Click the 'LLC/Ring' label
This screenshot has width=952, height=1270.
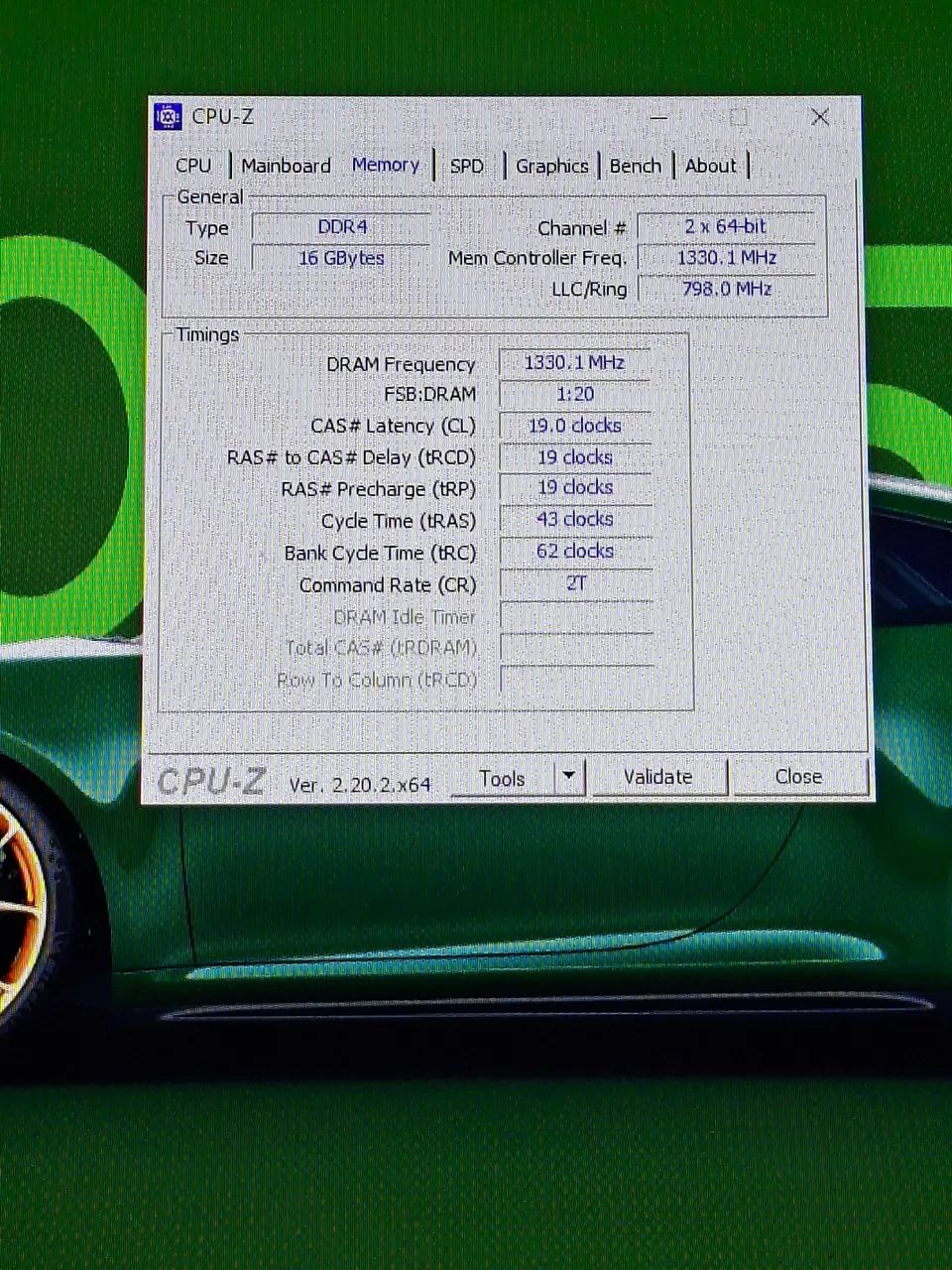(589, 290)
